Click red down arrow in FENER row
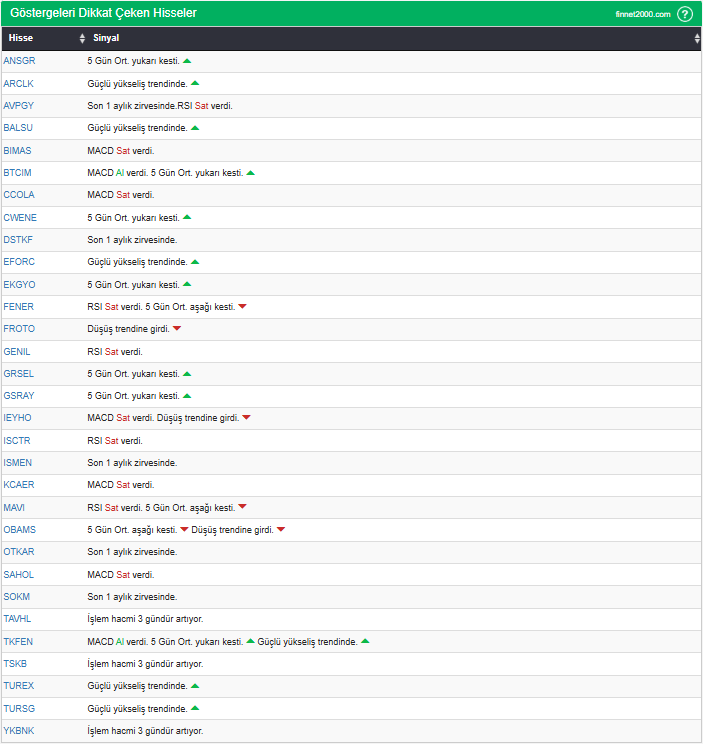Image resolution: width=703 pixels, height=744 pixels. click(x=242, y=306)
